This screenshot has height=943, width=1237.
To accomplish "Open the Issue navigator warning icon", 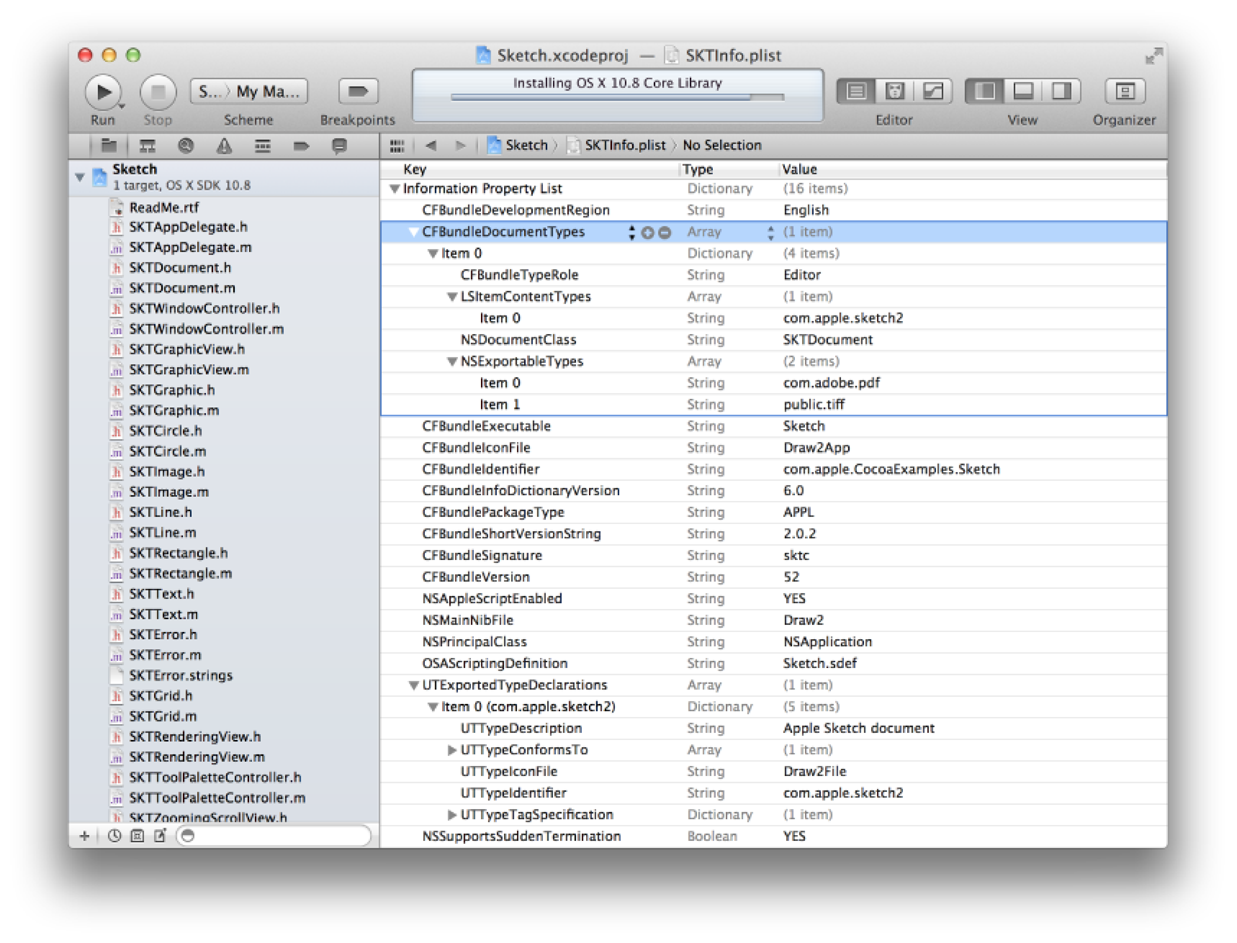I will tap(224, 145).
